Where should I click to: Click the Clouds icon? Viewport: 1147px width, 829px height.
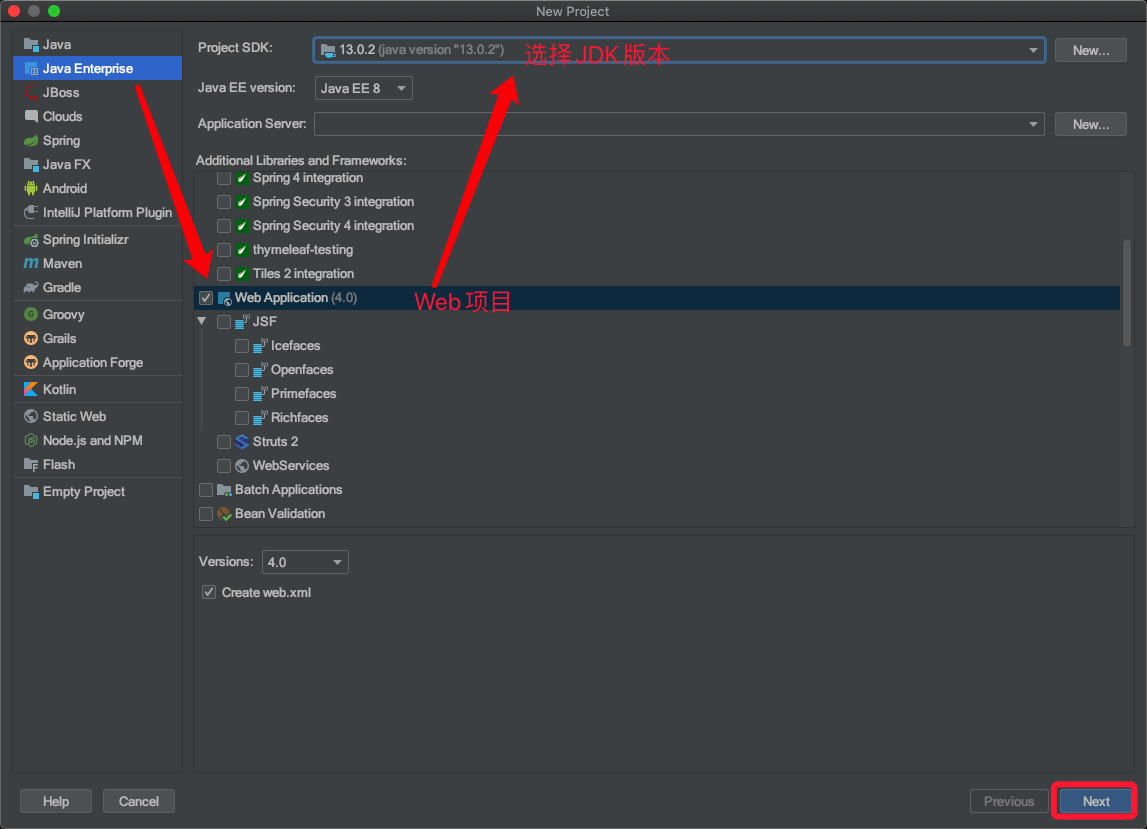point(31,116)
